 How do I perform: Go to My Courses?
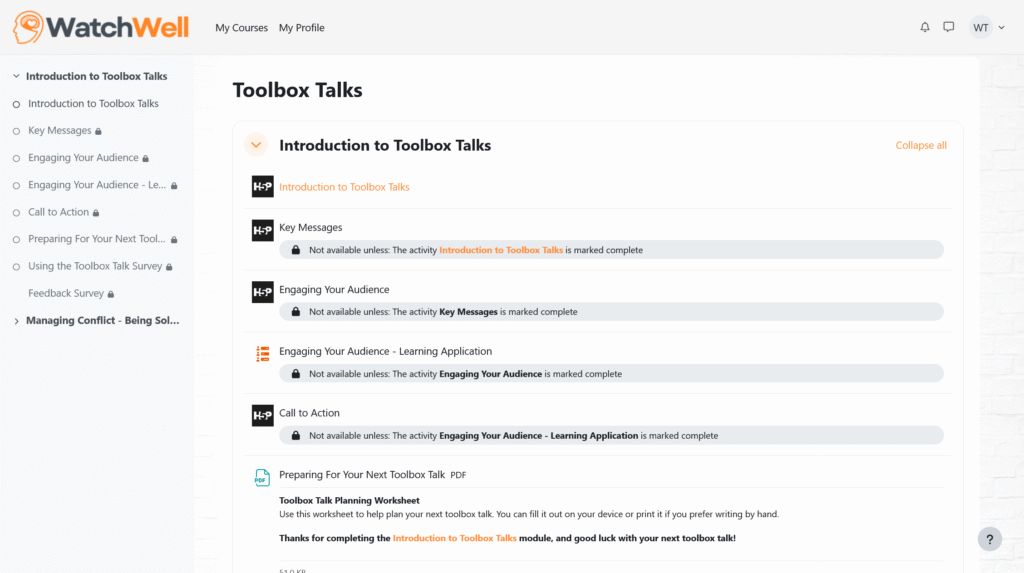tap(241, 28)
